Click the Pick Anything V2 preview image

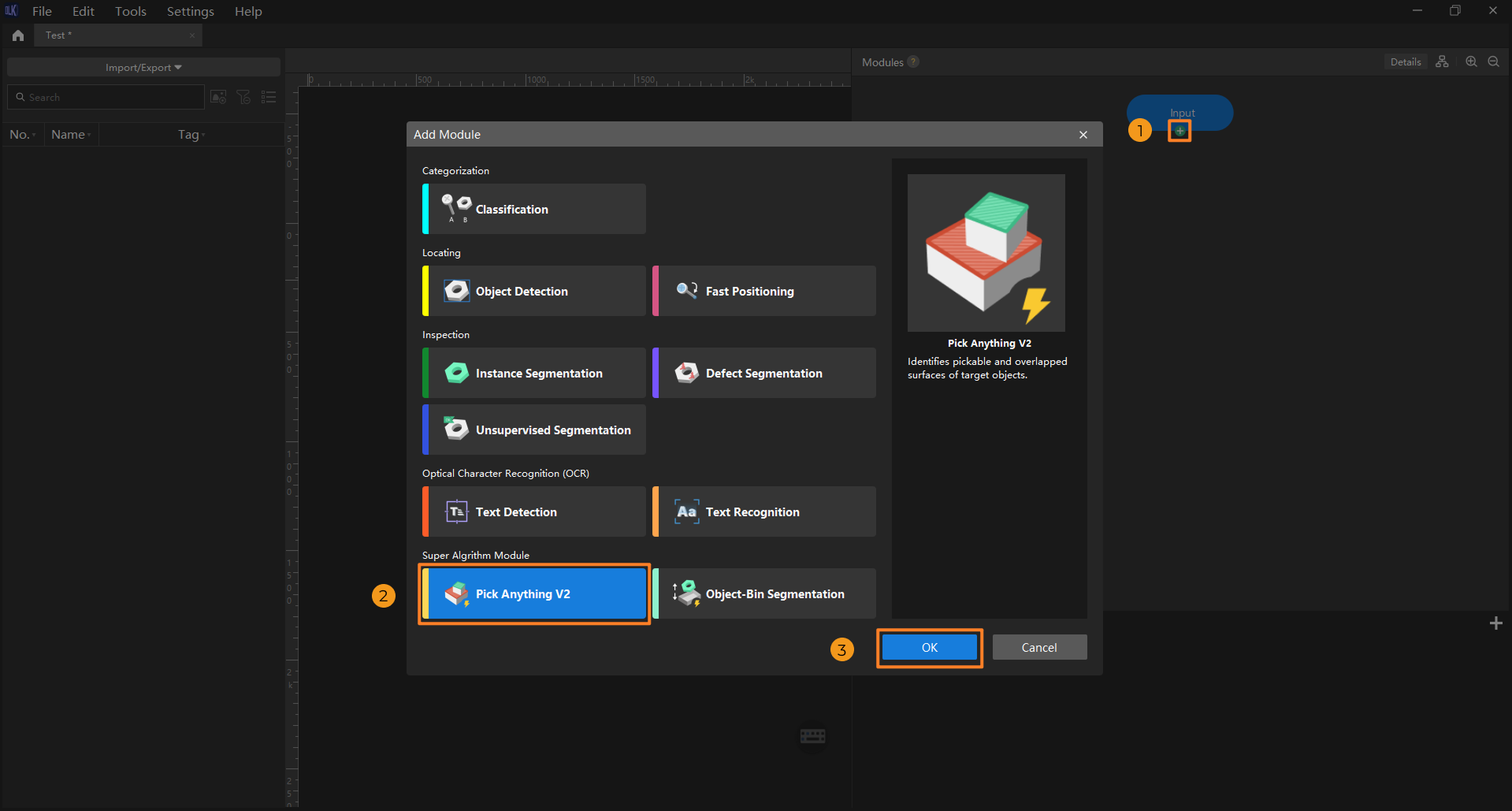tap(986, 253)
